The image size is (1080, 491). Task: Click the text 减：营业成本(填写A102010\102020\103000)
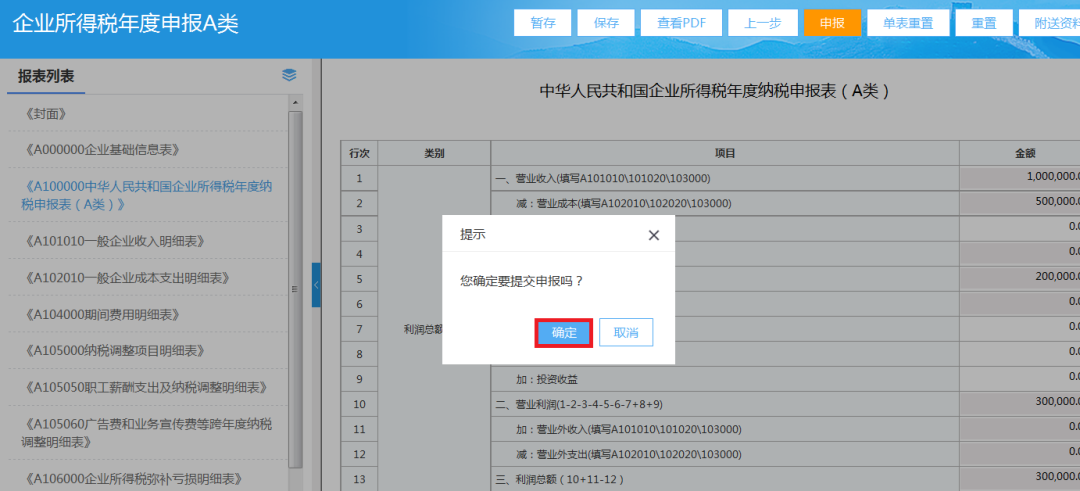click(x=623, y=204)
